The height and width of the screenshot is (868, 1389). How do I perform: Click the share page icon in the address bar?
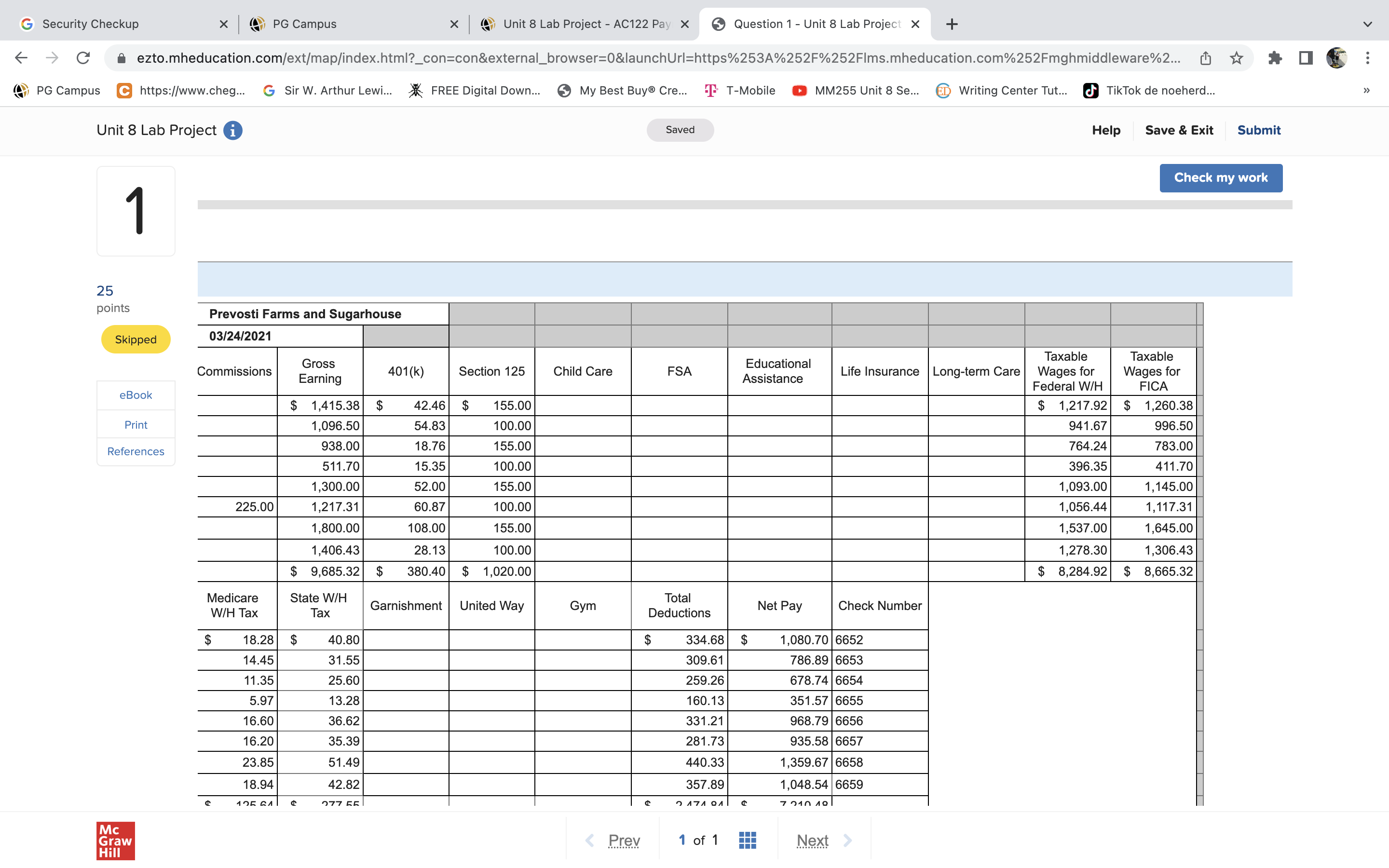point(1205,58)
